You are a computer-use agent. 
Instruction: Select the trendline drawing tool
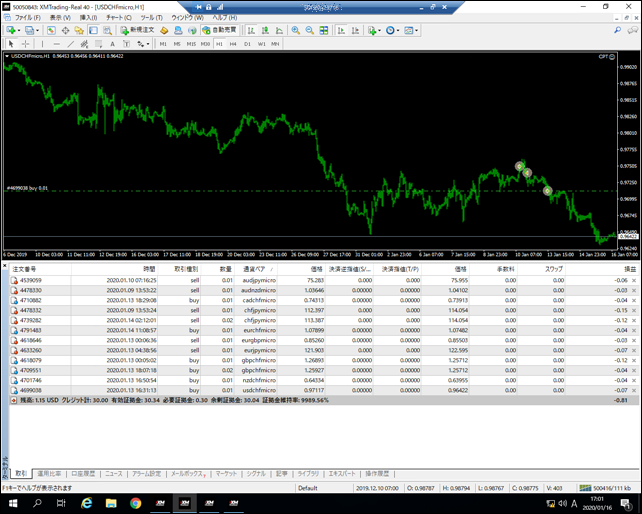point(70,44)
